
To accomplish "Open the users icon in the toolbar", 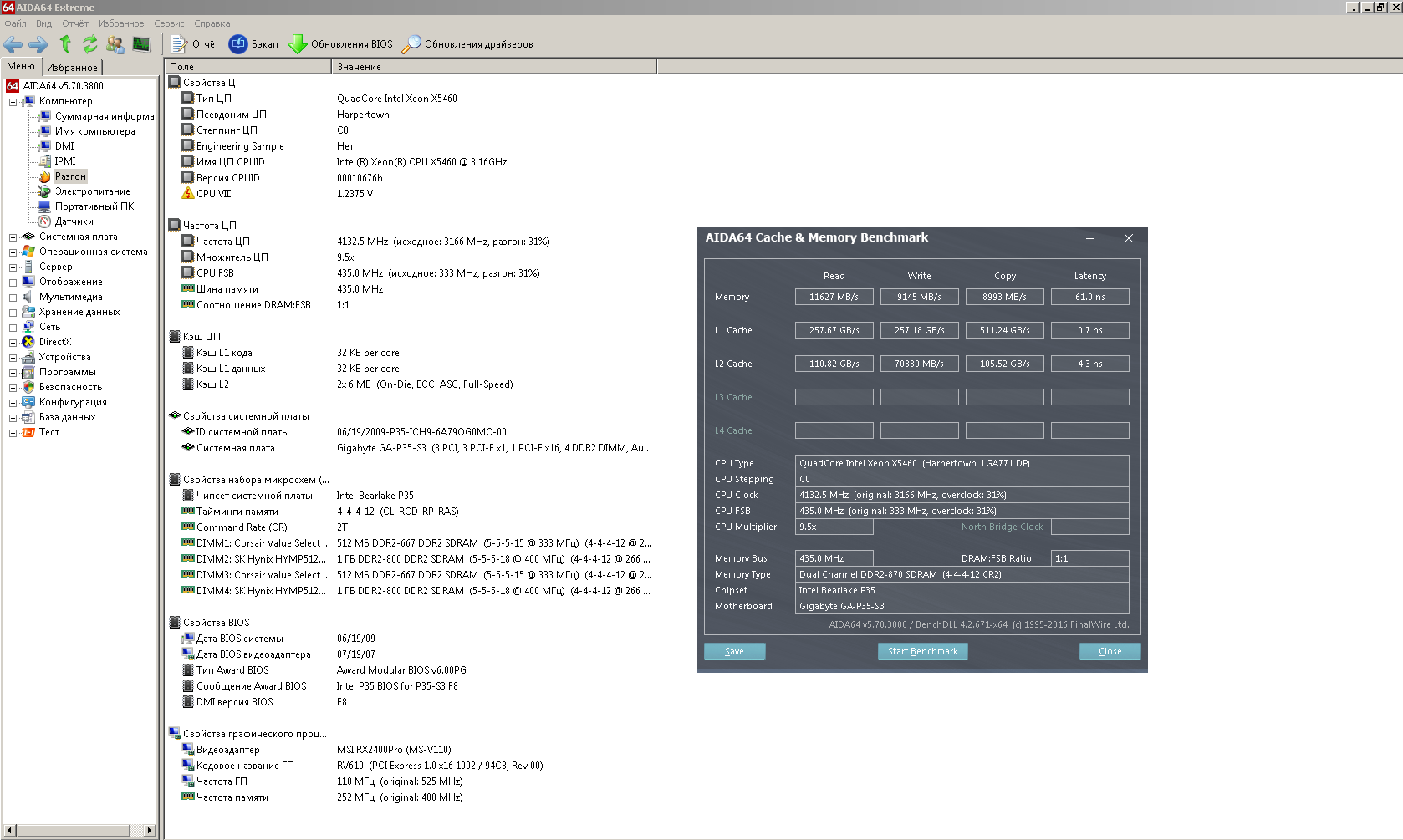I will coord(115,44).
